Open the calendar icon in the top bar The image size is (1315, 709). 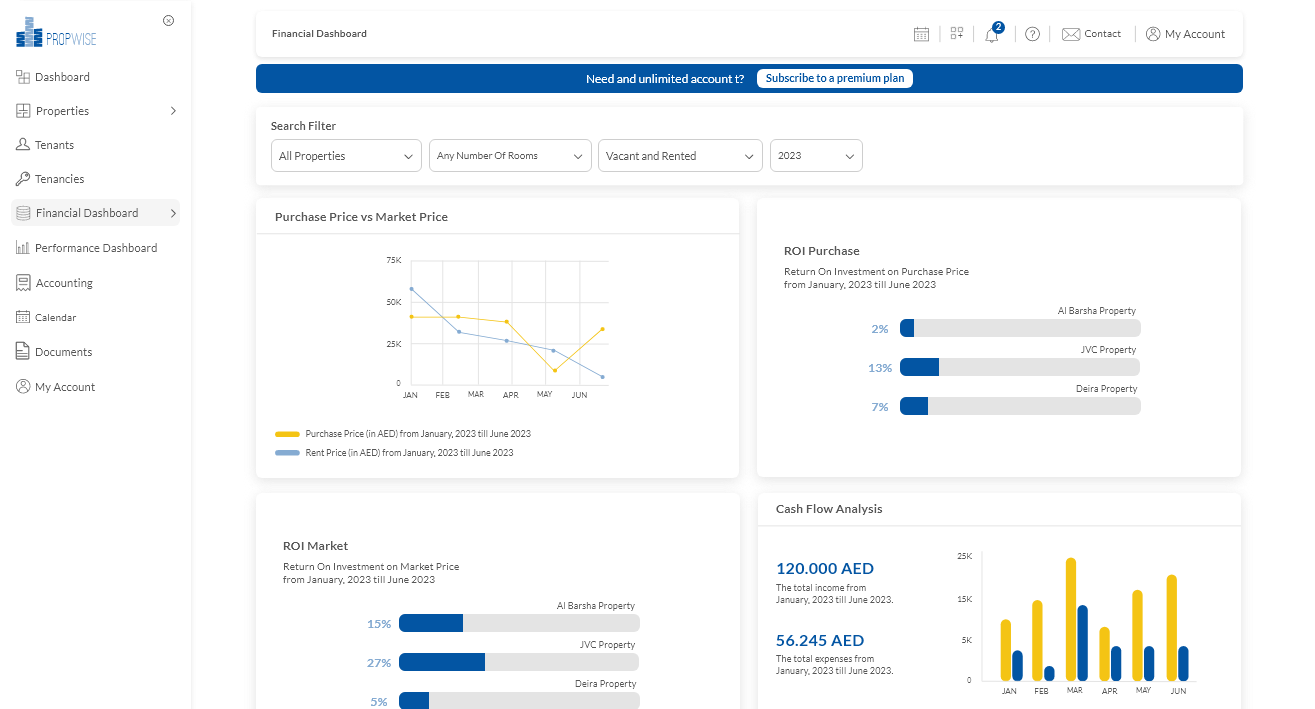click(x=921, y=33)
